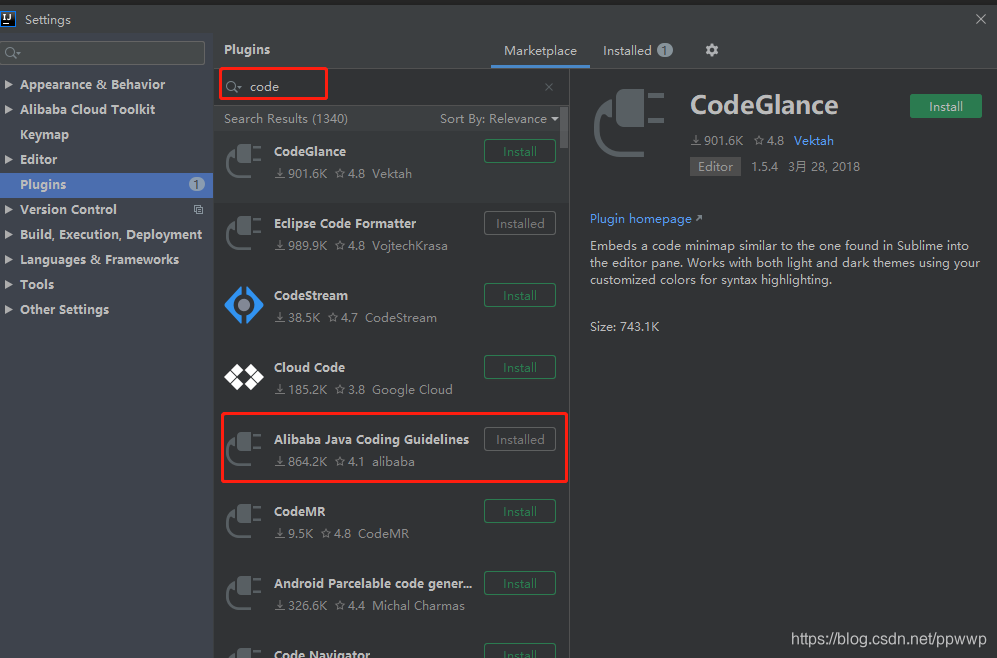Select Alibaba Java Coding Guidelines title
The image size is (997, 658).
point(371,439)
